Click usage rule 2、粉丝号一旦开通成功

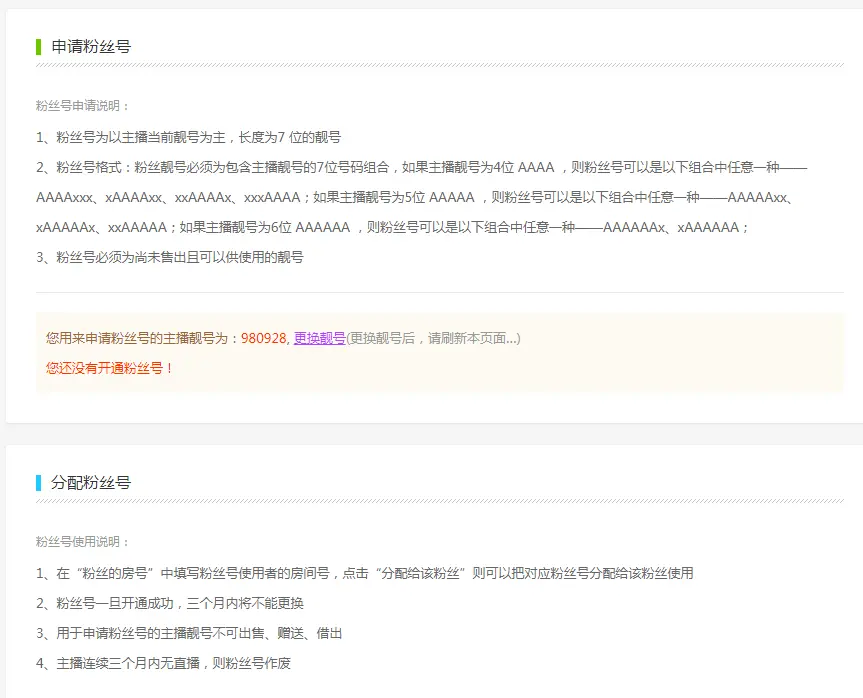(x=170, y=603)
